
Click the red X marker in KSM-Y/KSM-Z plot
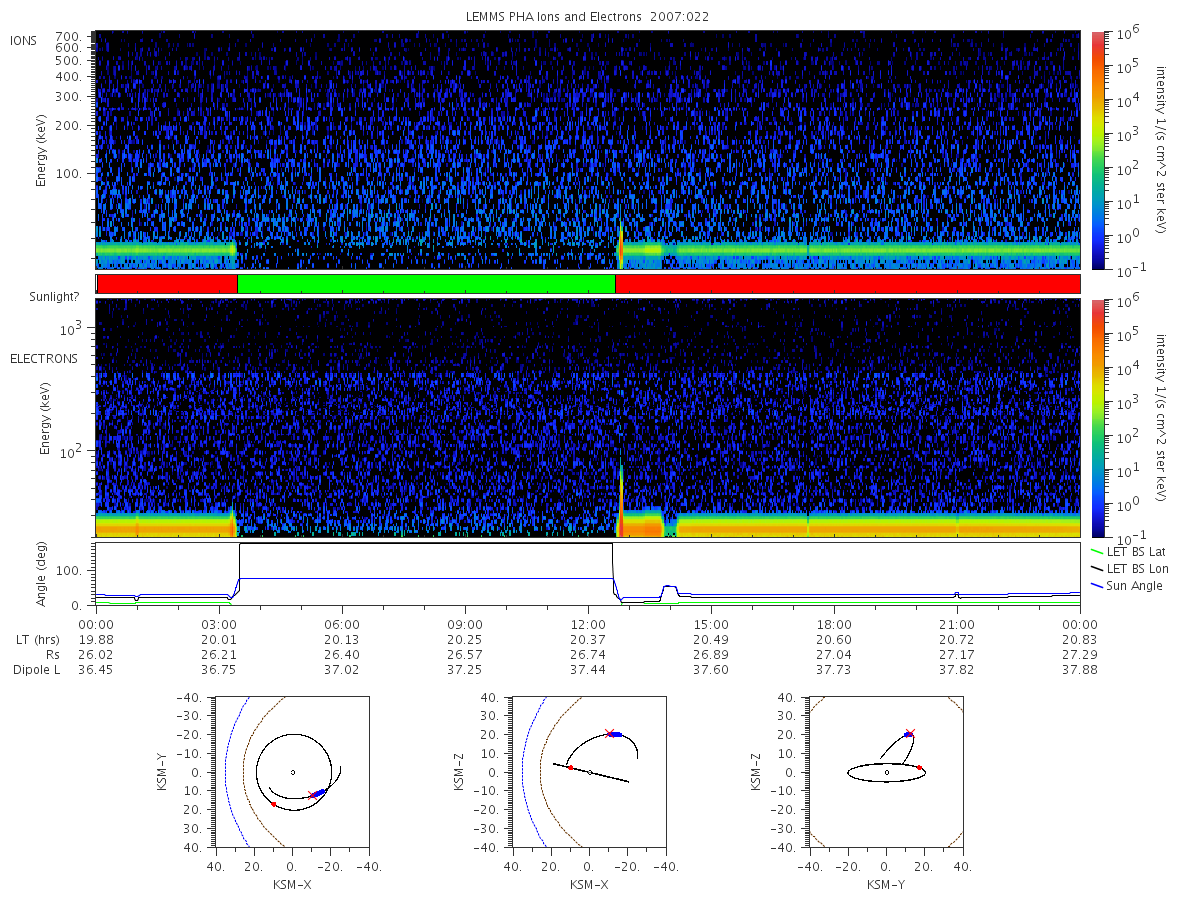(x=909, y=733)
